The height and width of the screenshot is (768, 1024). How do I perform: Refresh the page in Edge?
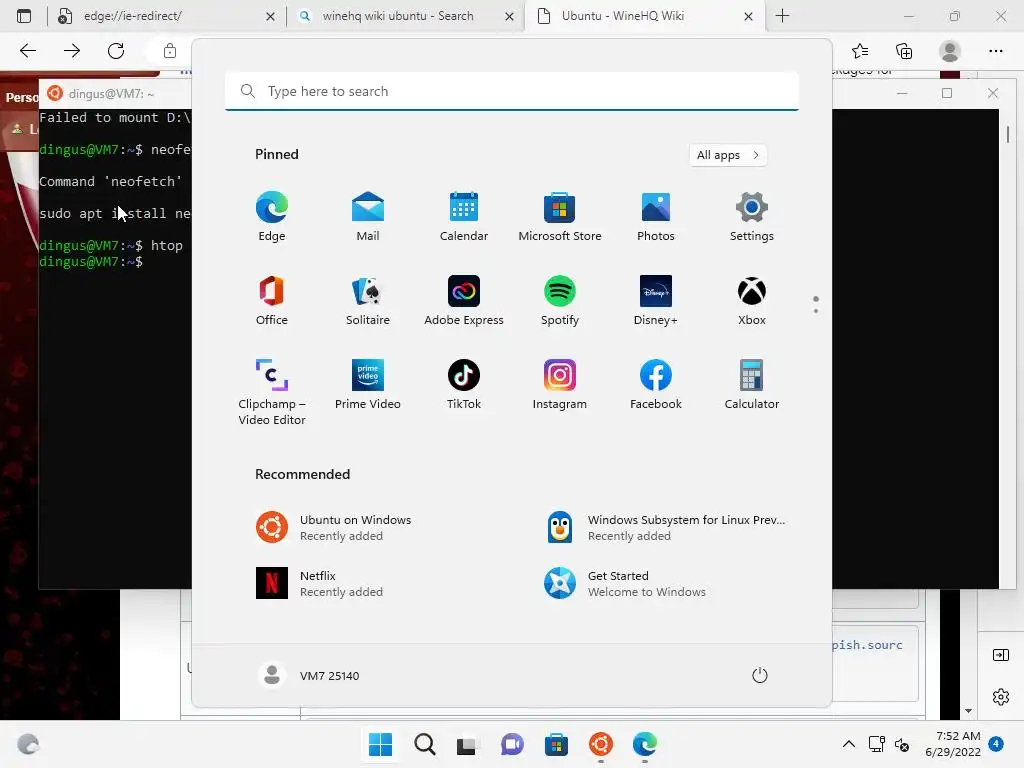(116, 50)
